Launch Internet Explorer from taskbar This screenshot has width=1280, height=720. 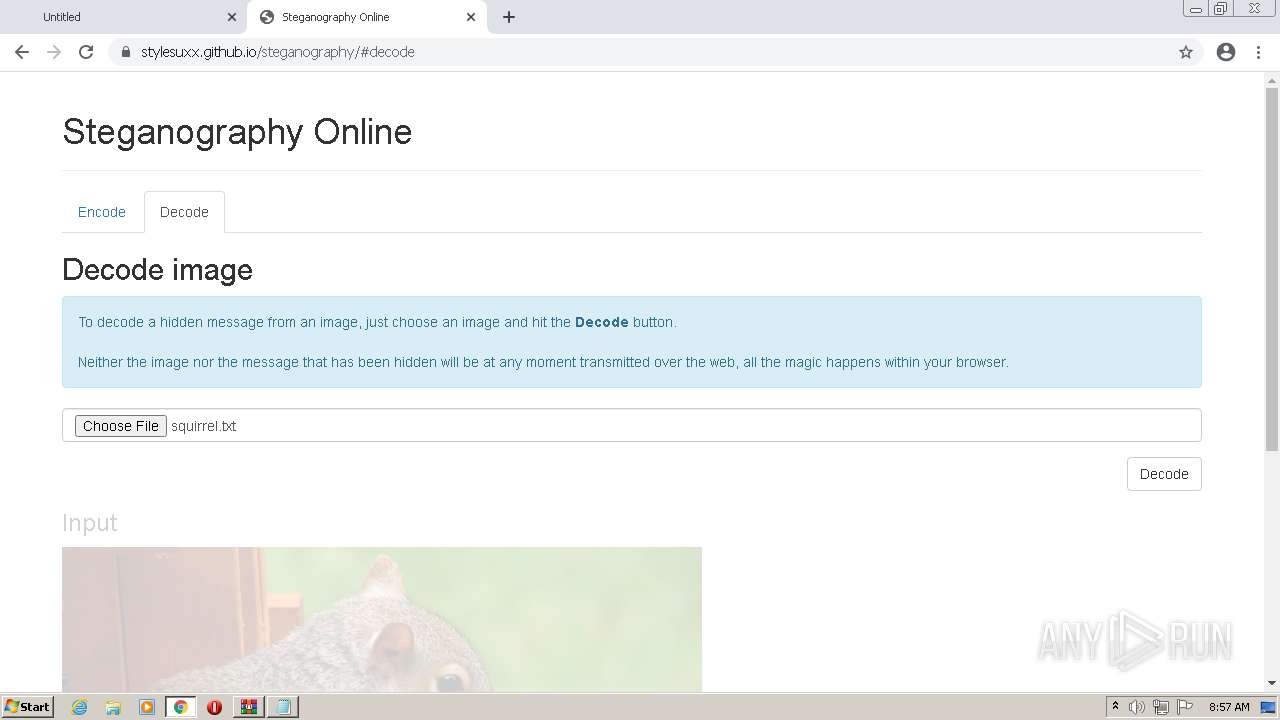coord(79,707)
